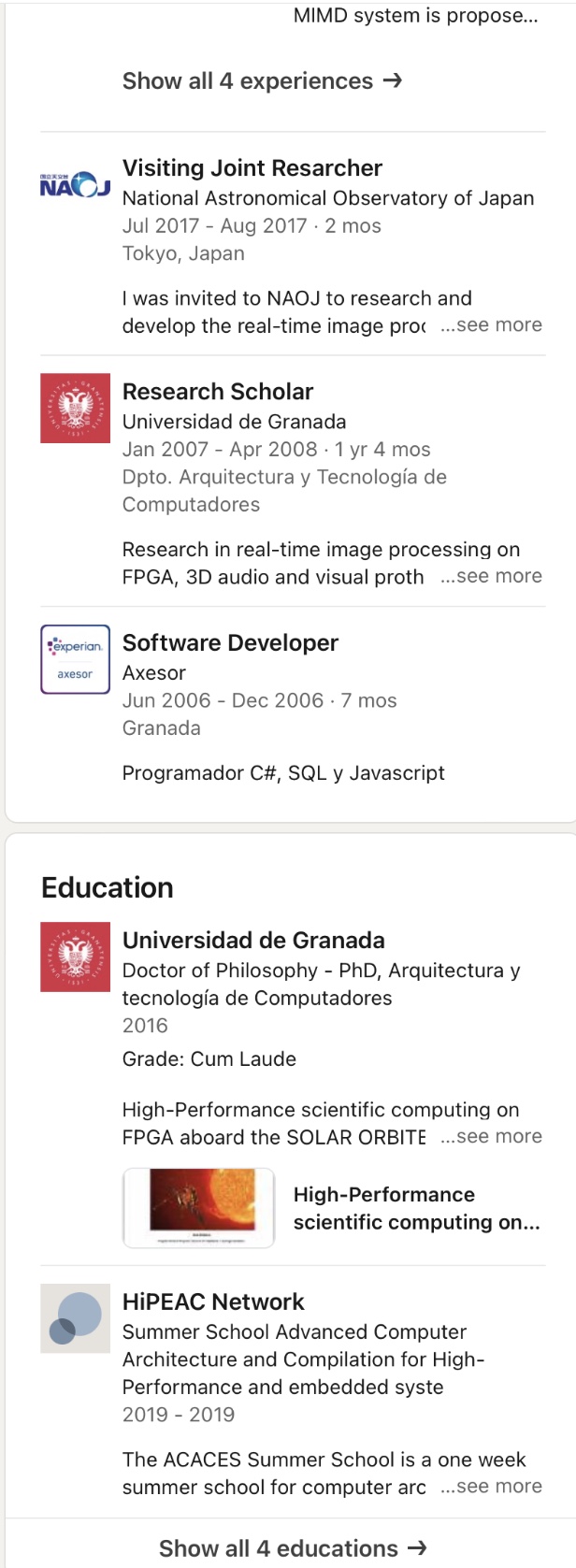
Task: Show all 4 educations
Action: [x=279, y=1548]
